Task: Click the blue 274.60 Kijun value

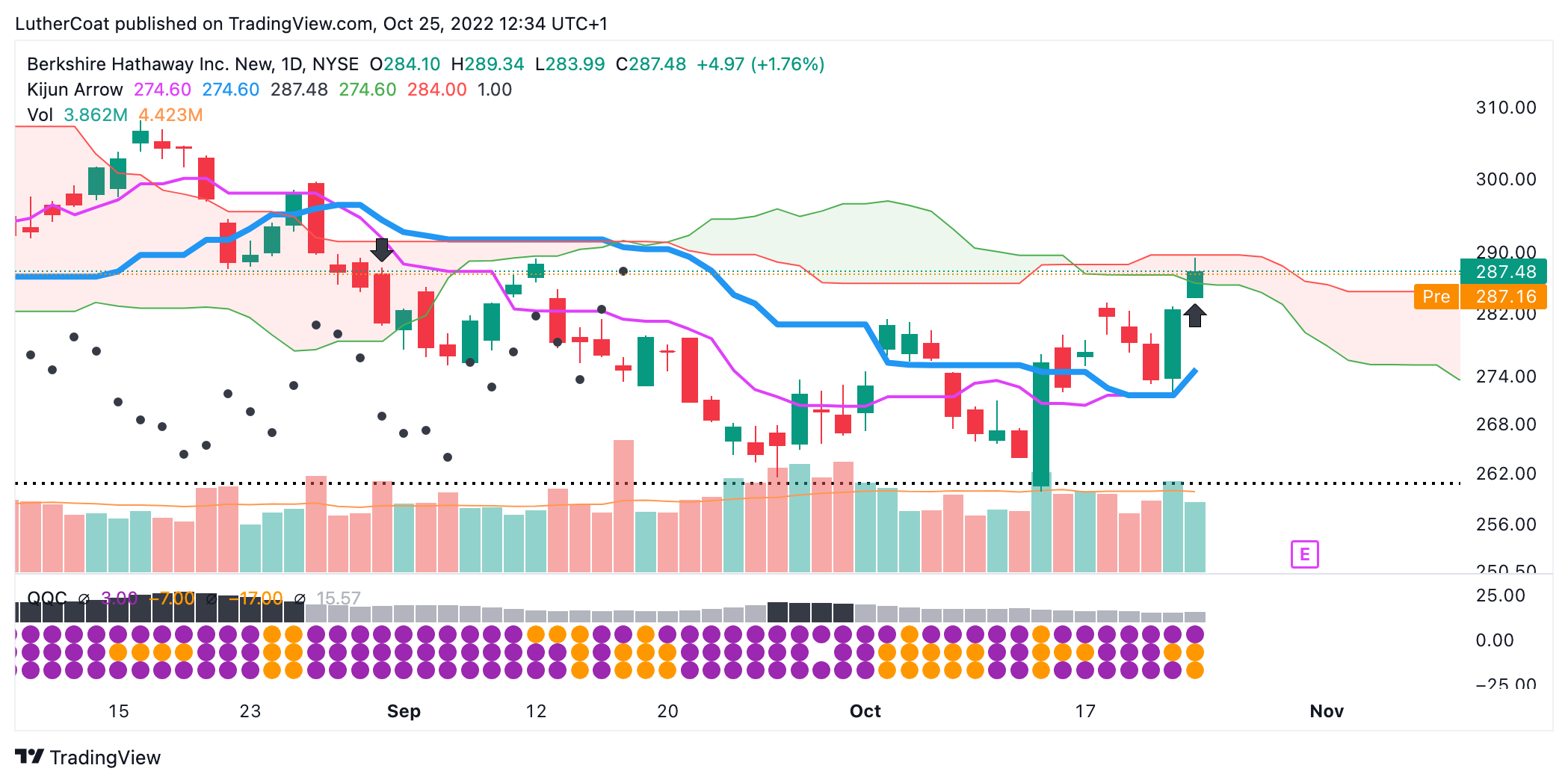Action: point(230,90)
